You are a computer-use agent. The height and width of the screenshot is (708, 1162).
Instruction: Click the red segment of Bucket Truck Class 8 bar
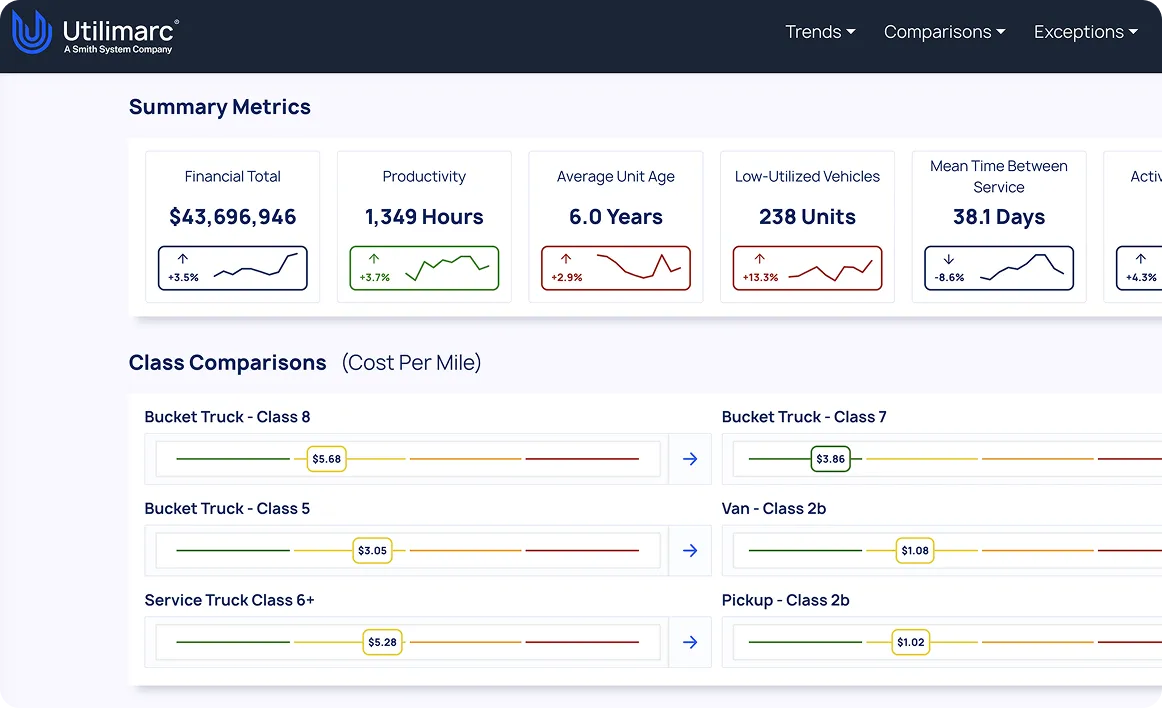582,459
